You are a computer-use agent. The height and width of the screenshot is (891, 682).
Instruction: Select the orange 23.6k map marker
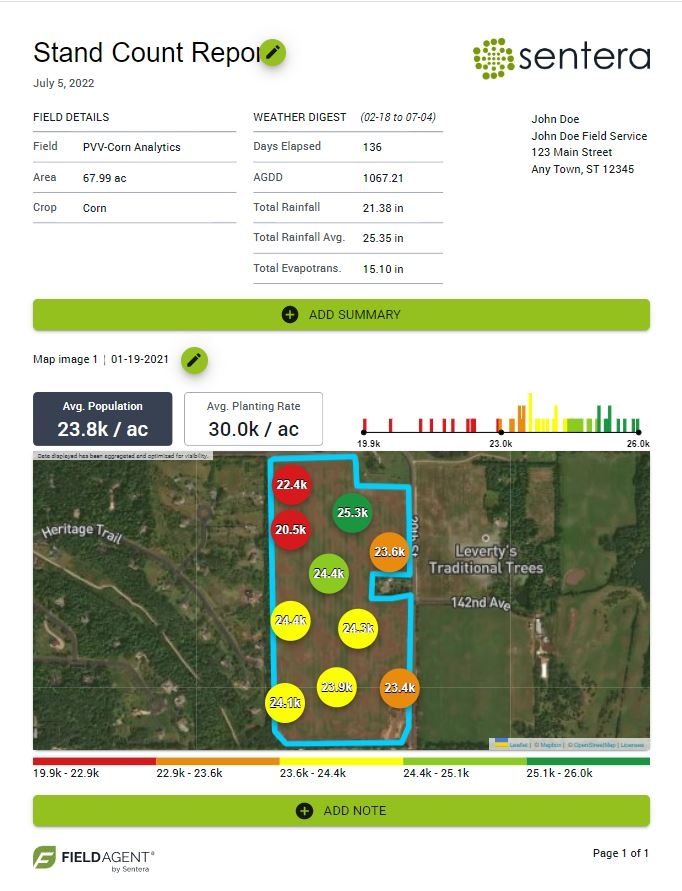[389, 552]
